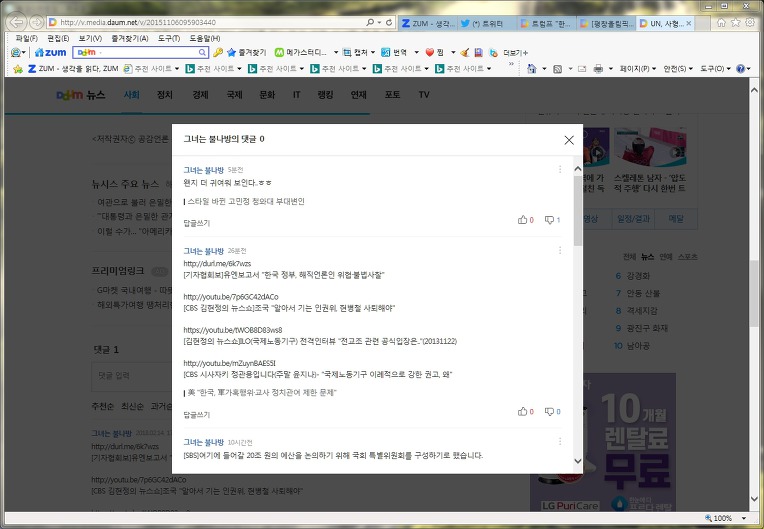Screen dimensions: 764x529
Task: Focus the Daum search box on the zum toolbar
Action: point(141,52)
